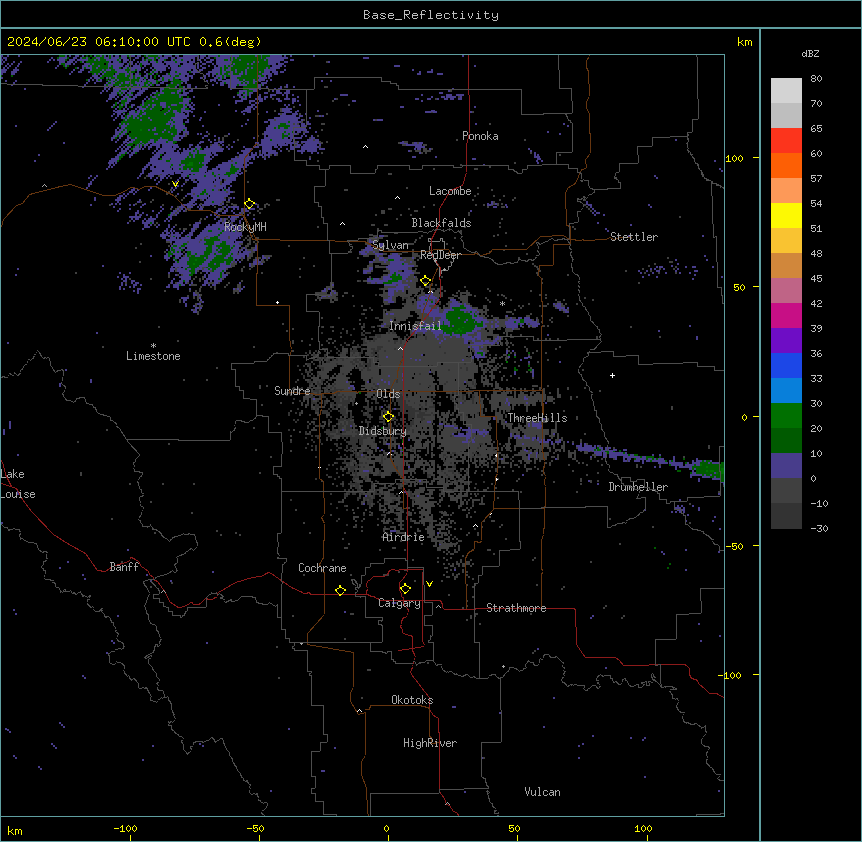Click the Drumheller city label
The image size is (862, 842).
pyautogui.click(x=638, y=487)
